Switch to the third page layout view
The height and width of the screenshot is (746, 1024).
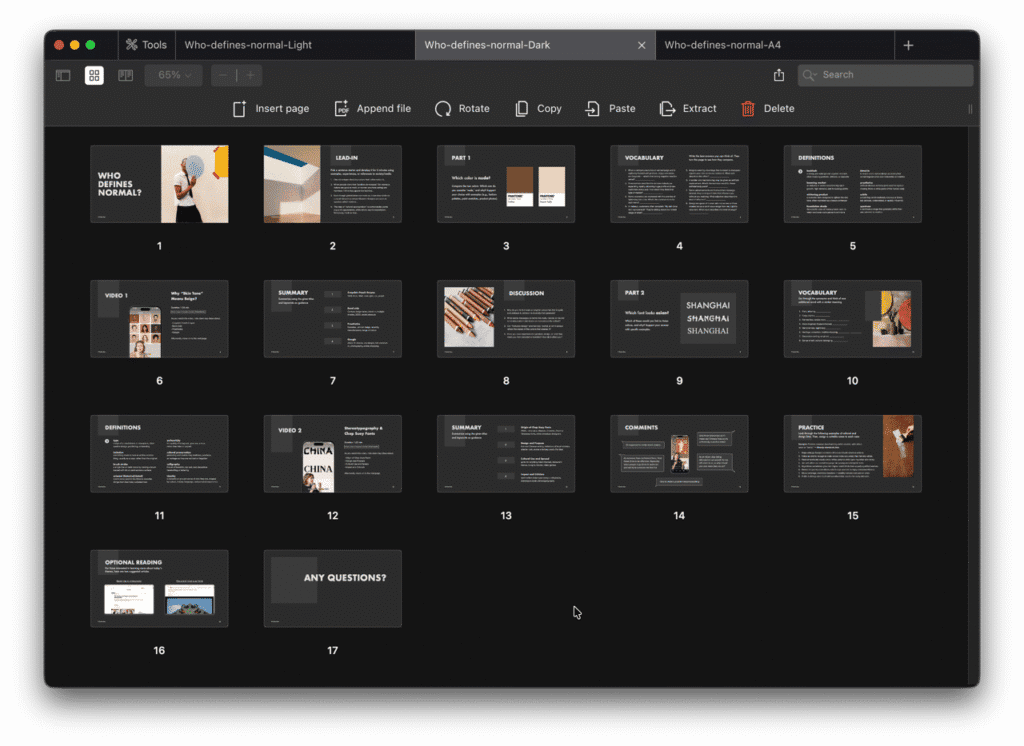pyautogui.click(x=125, y=75)
